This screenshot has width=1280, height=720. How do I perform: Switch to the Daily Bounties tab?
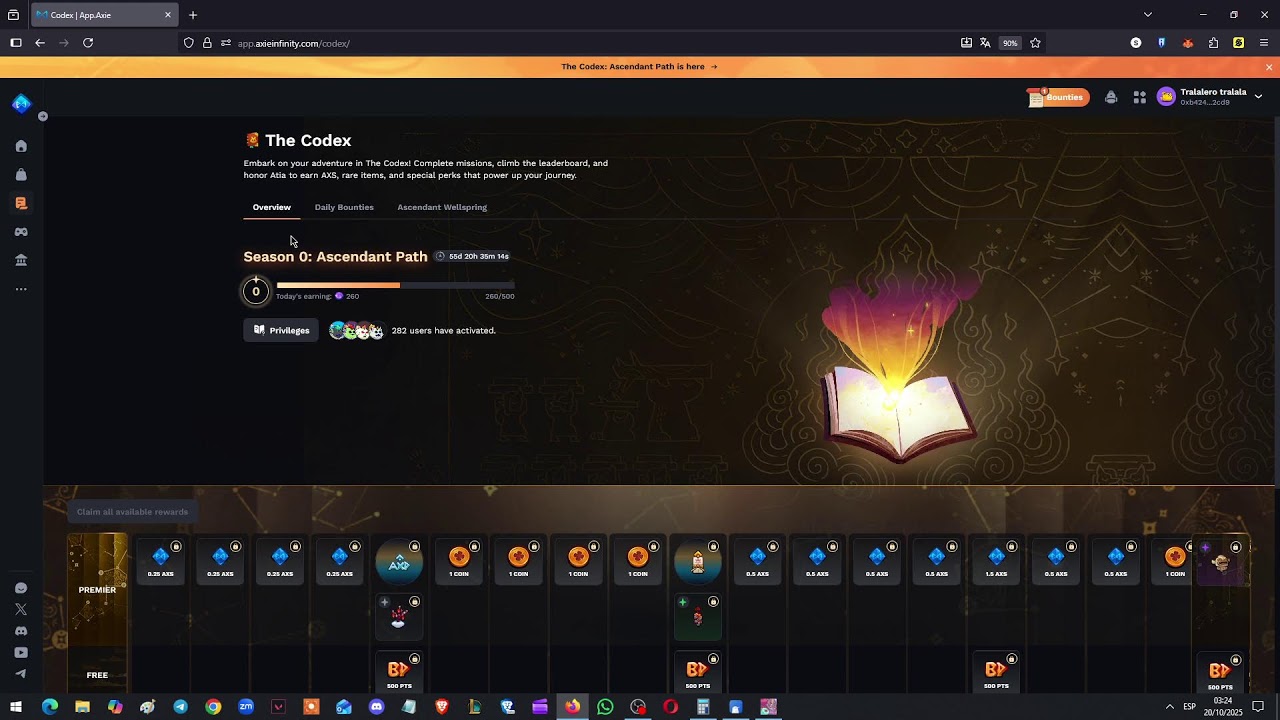(x=344, y=207)
